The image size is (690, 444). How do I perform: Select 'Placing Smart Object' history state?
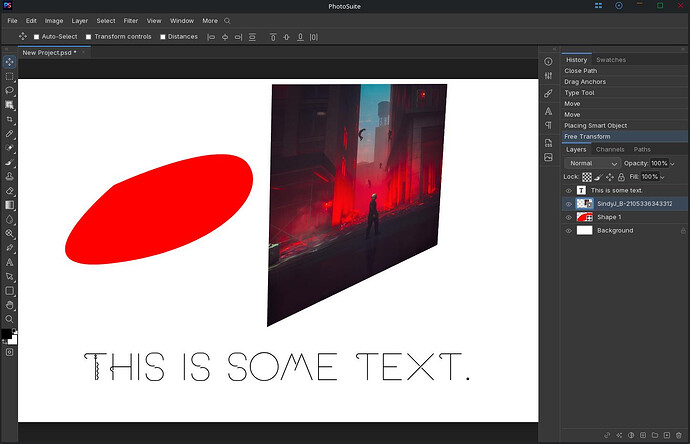pos(625,125)
